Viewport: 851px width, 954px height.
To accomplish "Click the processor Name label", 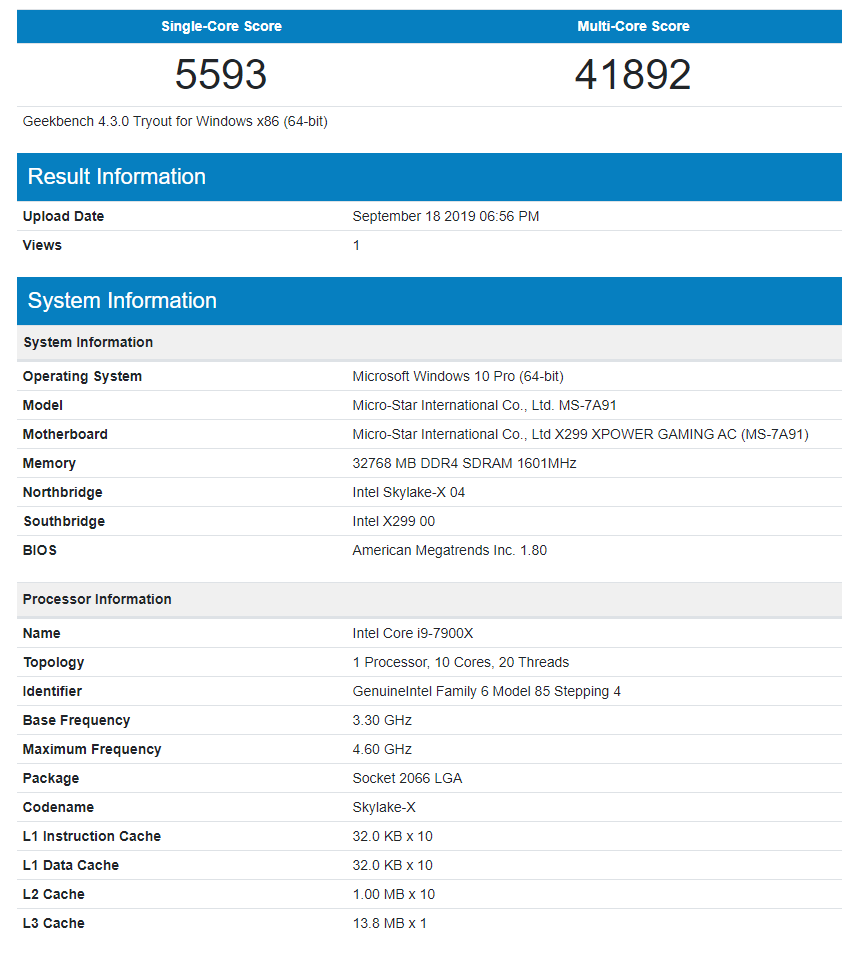I will 41,633.
